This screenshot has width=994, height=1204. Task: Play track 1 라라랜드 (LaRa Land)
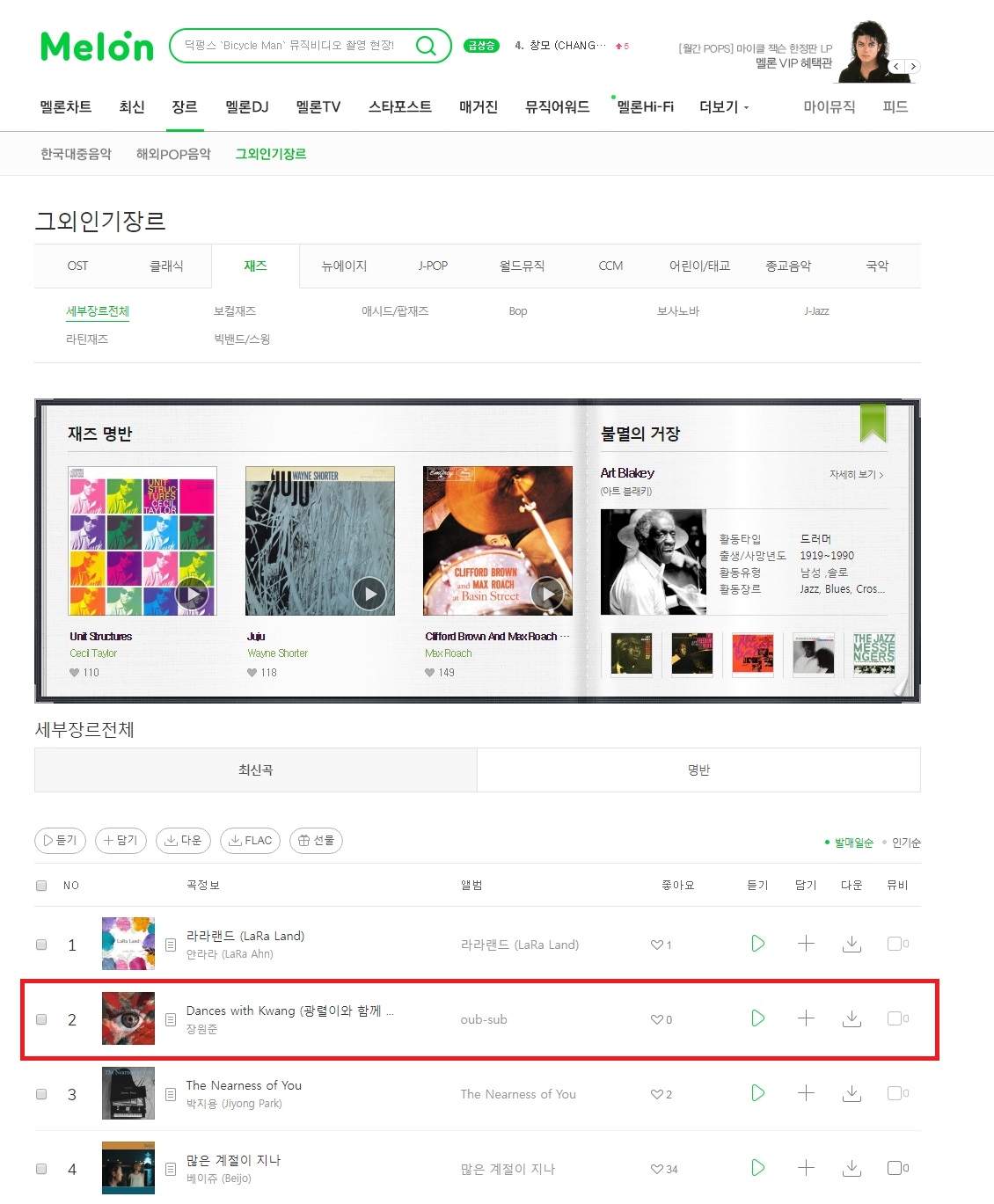click(757, 944)
